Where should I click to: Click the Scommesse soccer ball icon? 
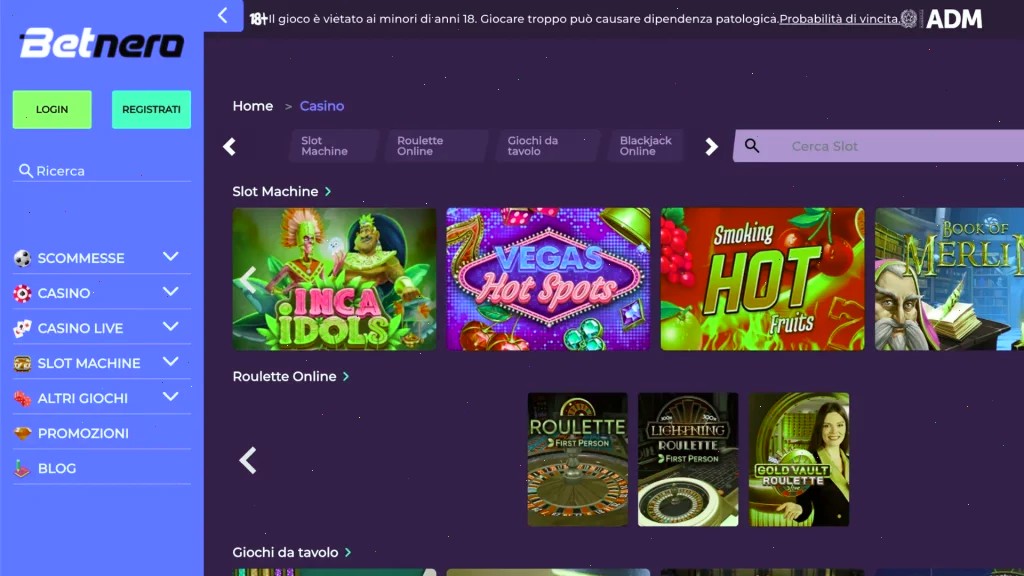[22, 258]
